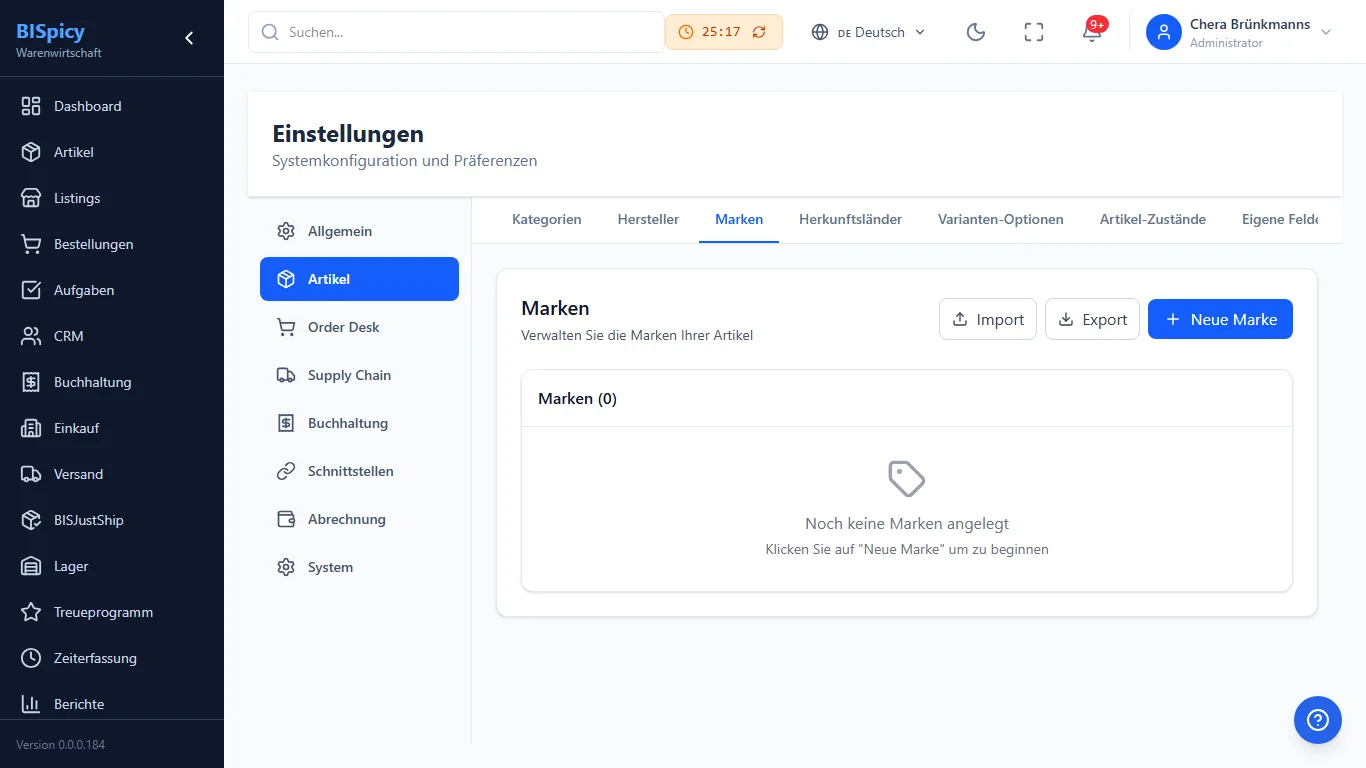The image size is (1366, 768).
Task: Click the Import button
Action: [988, 319]
